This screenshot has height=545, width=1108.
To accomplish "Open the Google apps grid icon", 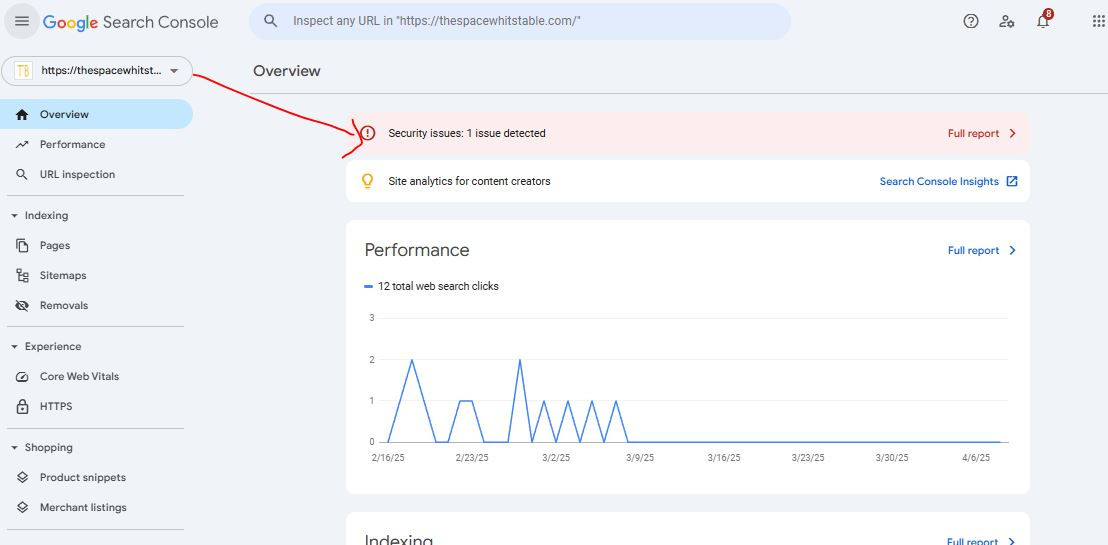I will pyautogui.click(x=1099, y=21).
